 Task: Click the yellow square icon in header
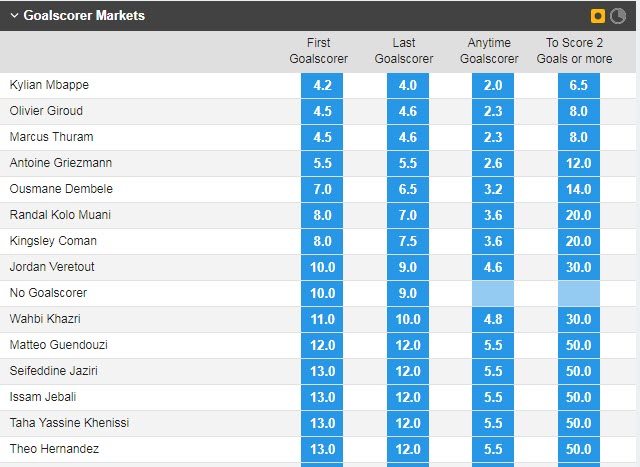coord(598,16)
